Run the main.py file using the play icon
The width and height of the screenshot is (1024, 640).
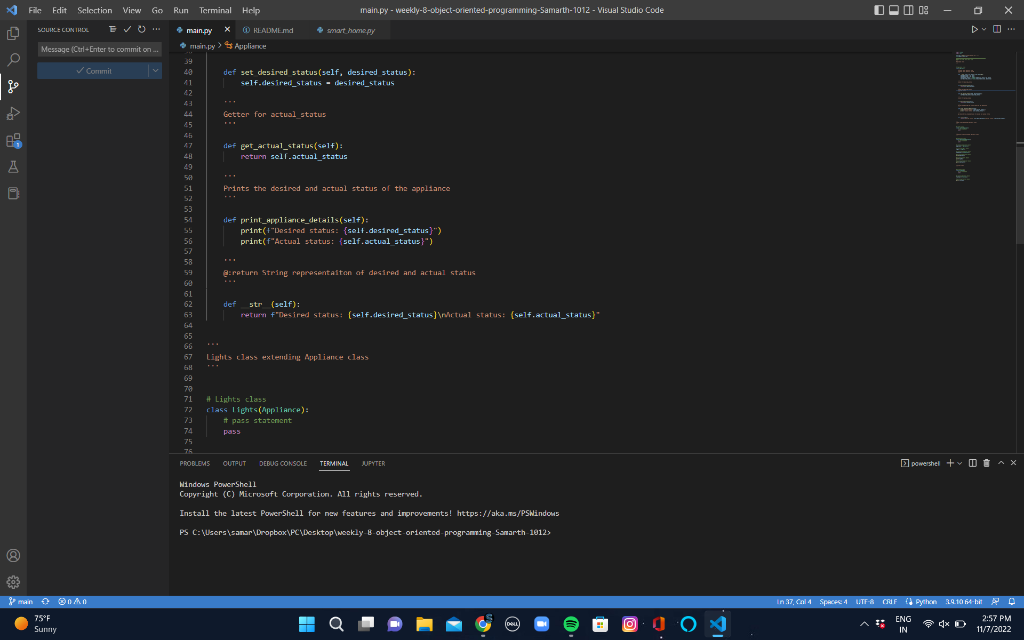point(975,29)
